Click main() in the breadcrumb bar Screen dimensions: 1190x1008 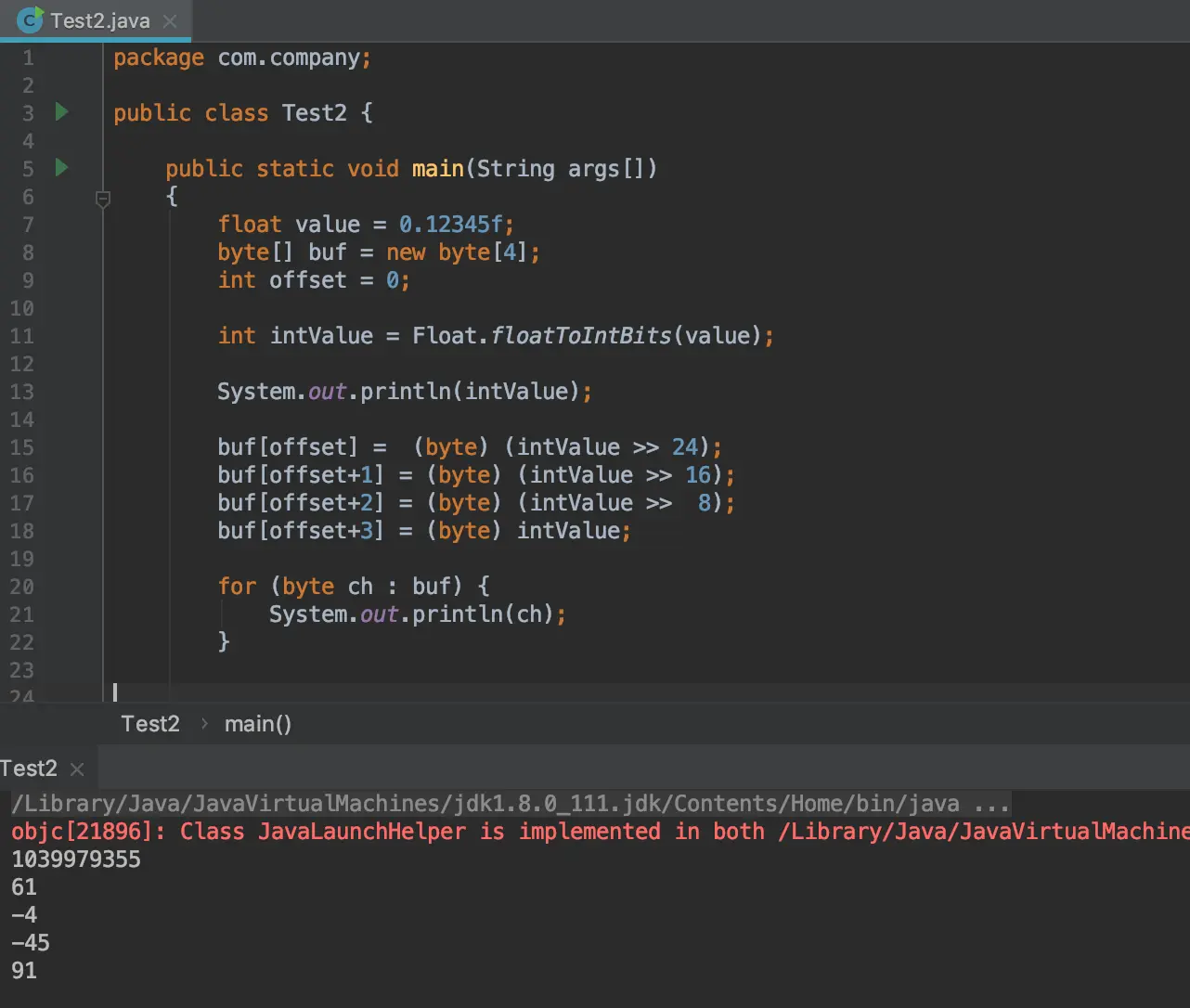pyautogui.click(x=258, y=724)
